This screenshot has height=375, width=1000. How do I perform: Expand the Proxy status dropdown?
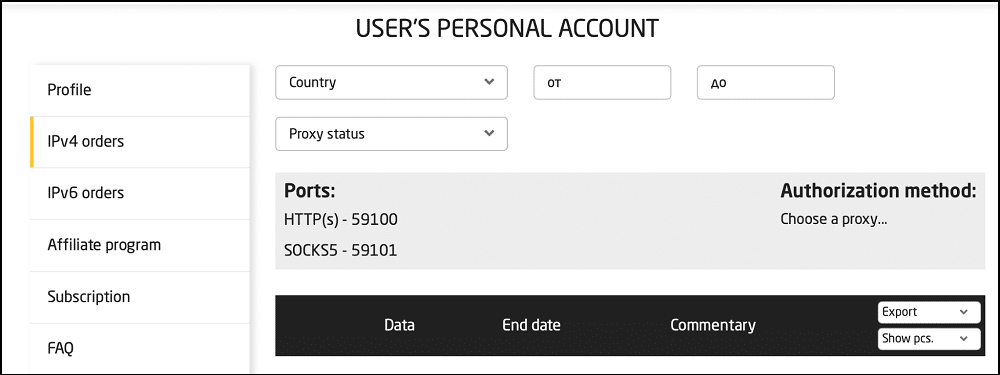point(392,134)
